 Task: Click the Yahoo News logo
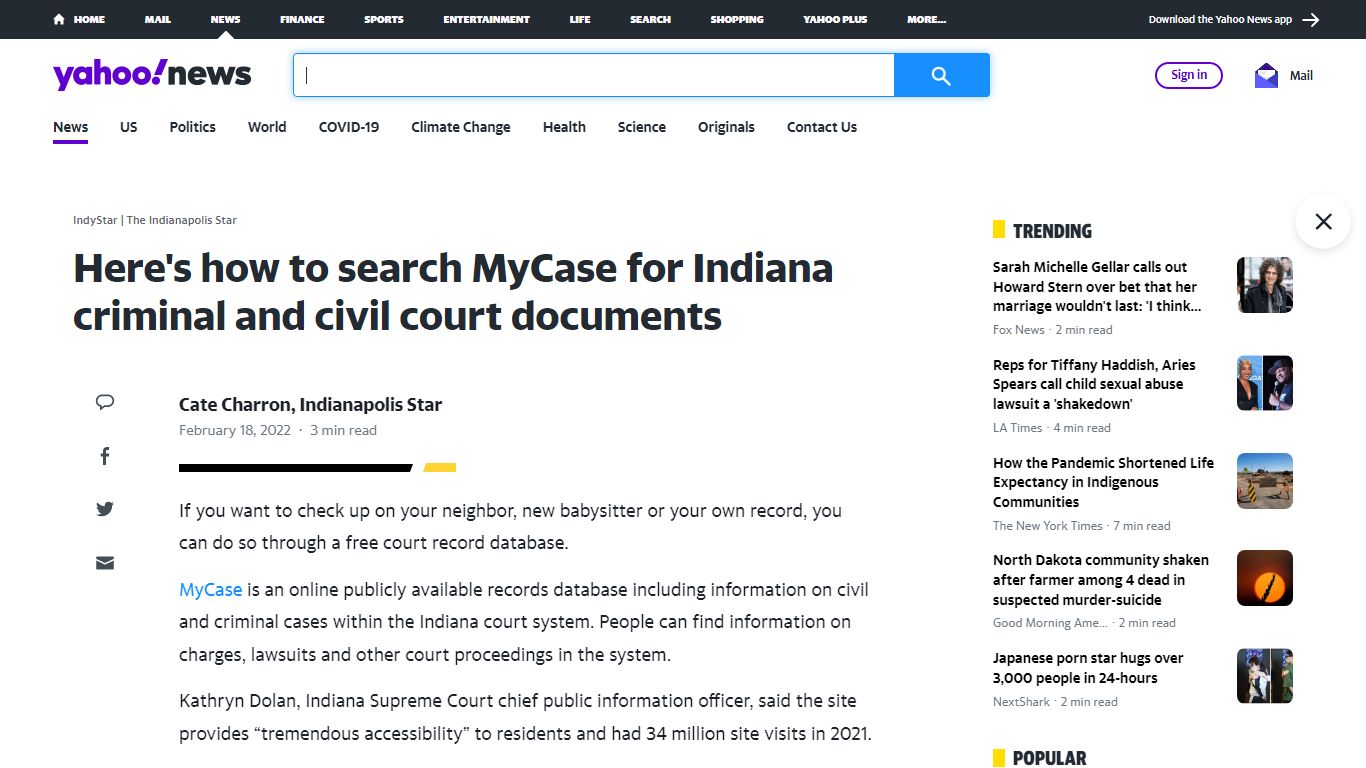152,75
